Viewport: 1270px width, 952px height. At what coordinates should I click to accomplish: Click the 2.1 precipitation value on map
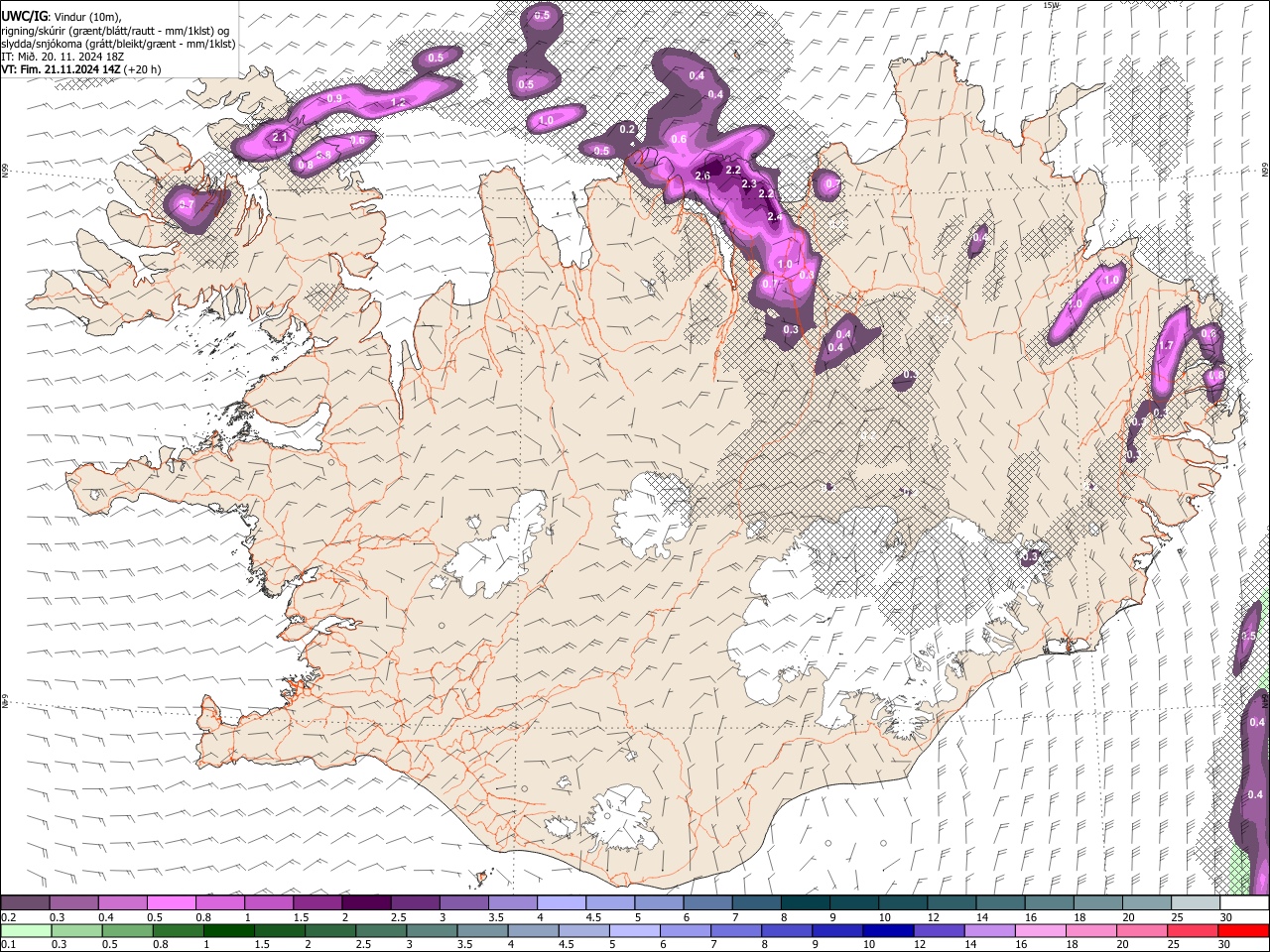280,137
